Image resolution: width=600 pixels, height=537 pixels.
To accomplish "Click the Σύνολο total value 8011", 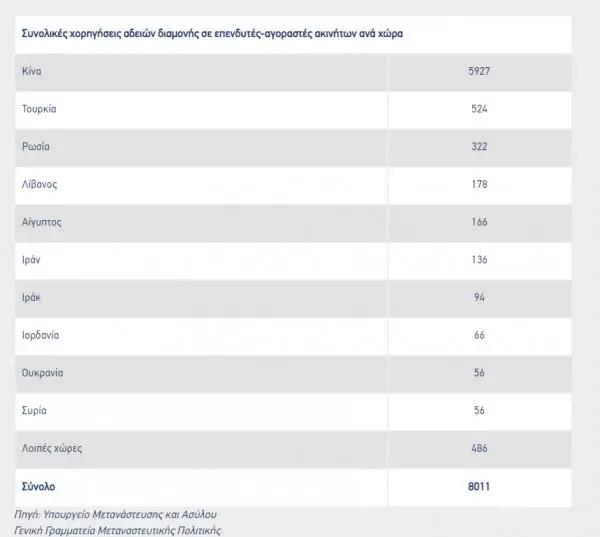I will tap(479, 486).
